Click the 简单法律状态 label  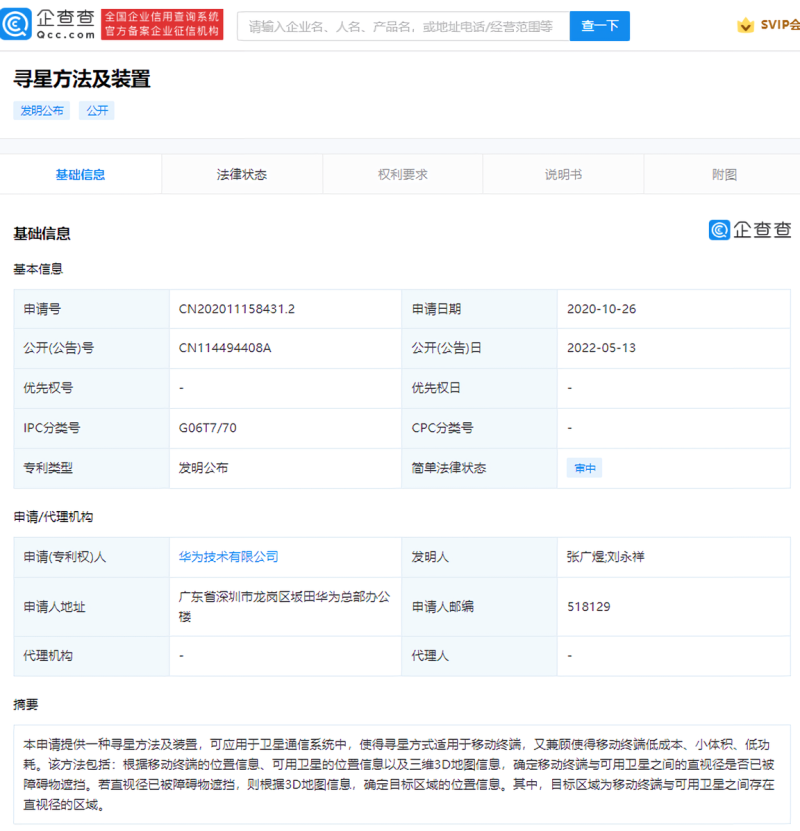[x=449, y=468]
